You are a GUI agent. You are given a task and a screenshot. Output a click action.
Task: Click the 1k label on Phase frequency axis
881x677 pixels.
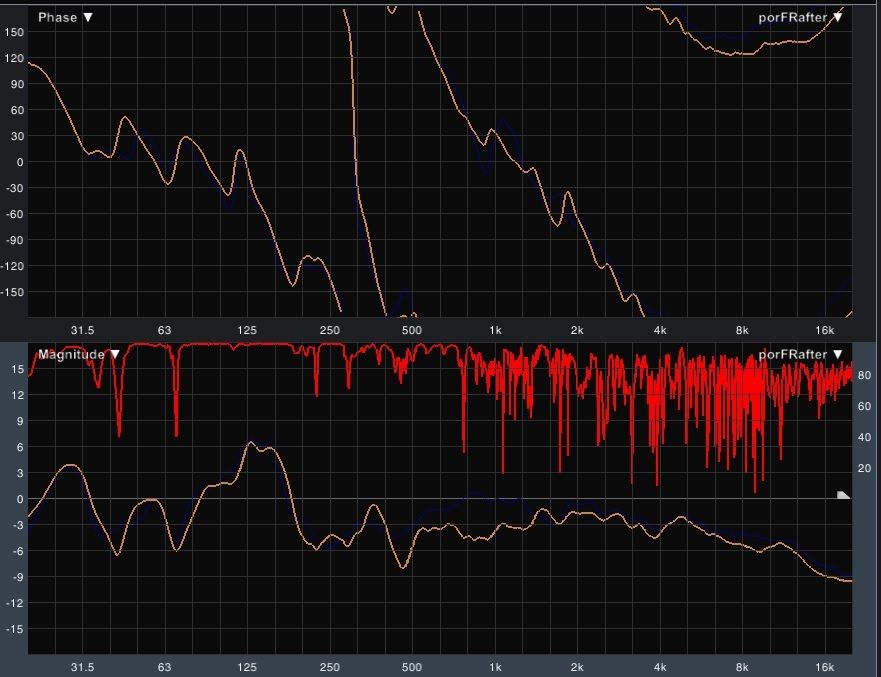[495, 330]
